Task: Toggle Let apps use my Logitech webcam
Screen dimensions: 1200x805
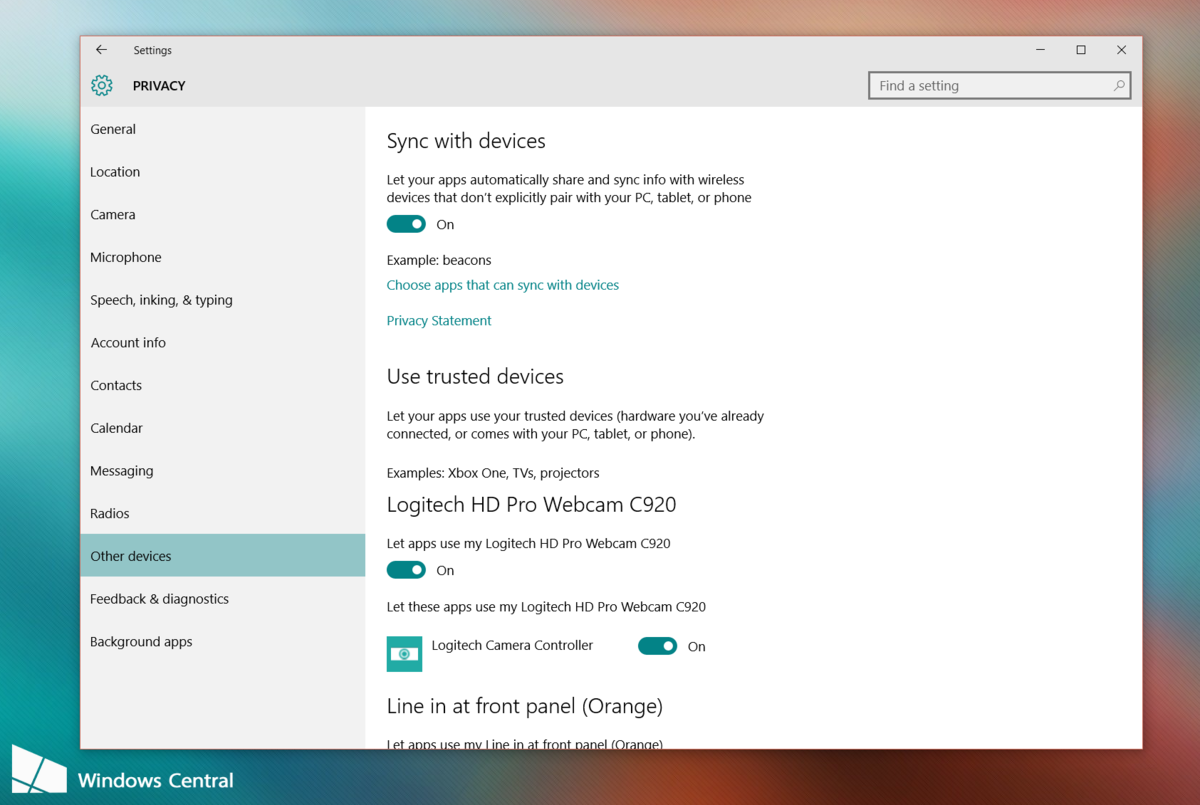Action: coord(406,570)
